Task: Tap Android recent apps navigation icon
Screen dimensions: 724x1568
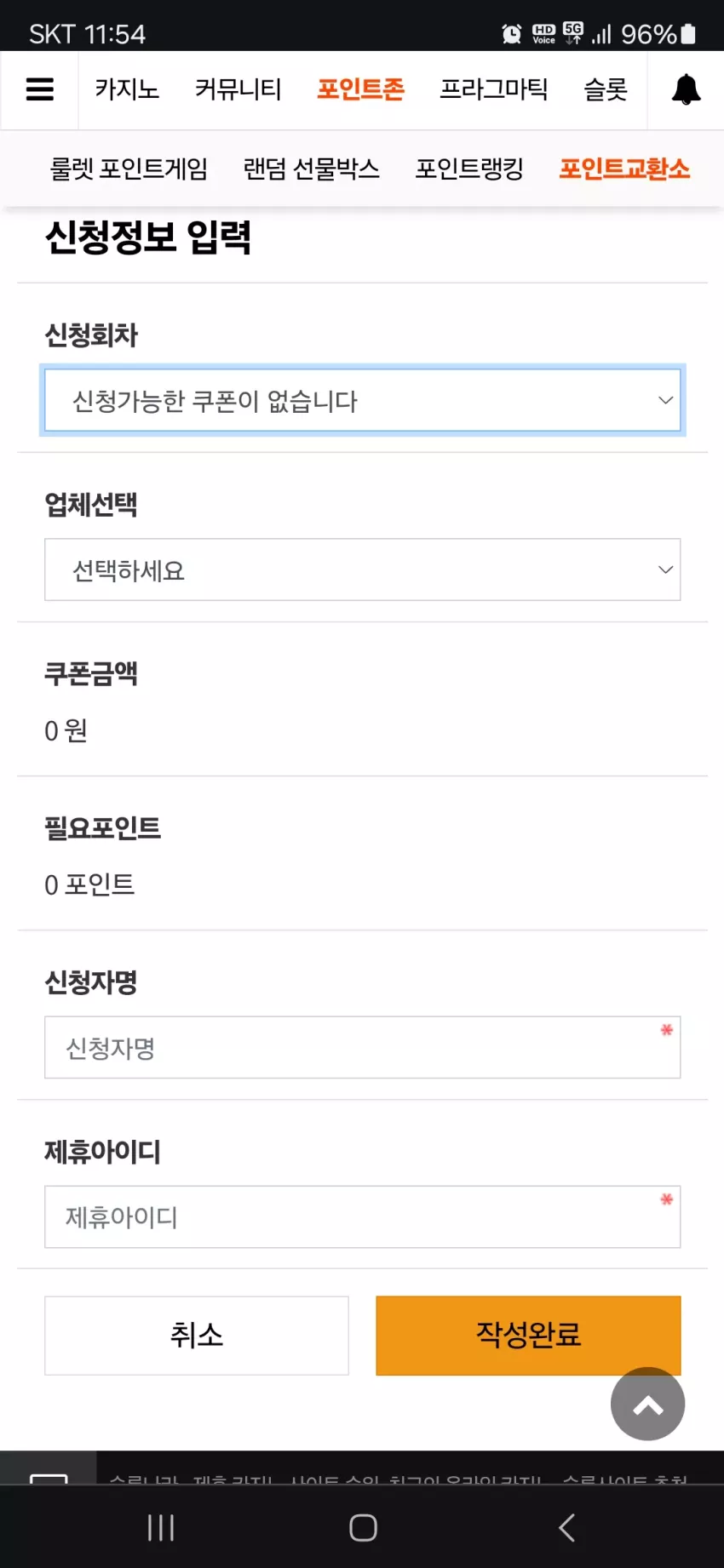Action: [x=161, y=1527]
